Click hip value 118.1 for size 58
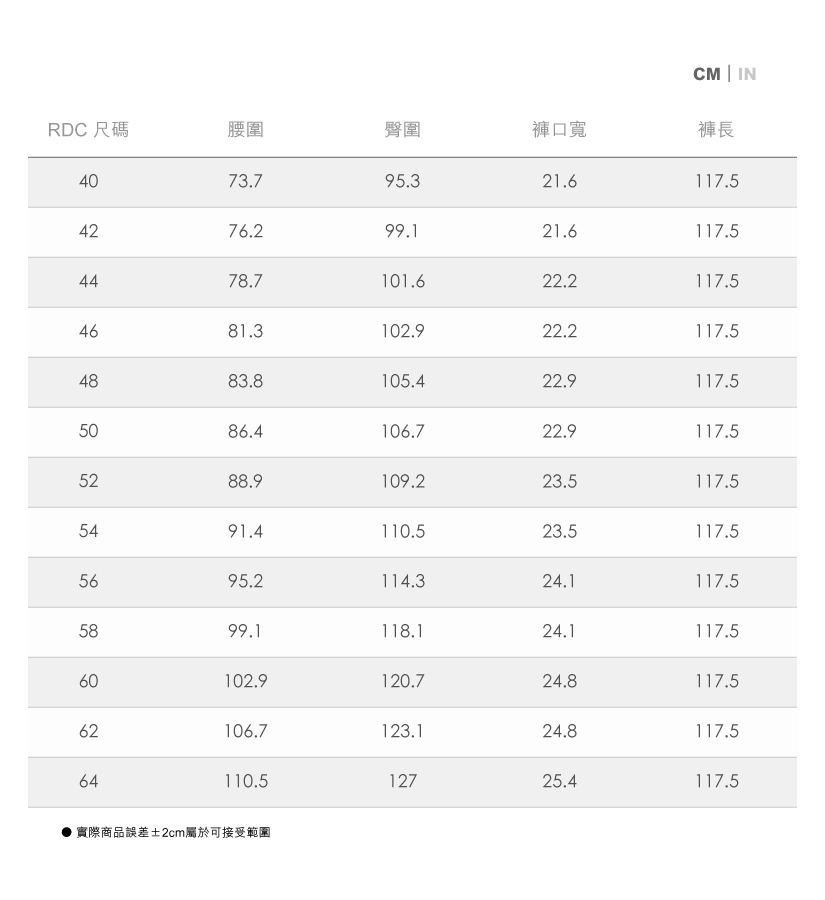Screen dimensions: 825x900 [x=402, y=631]
